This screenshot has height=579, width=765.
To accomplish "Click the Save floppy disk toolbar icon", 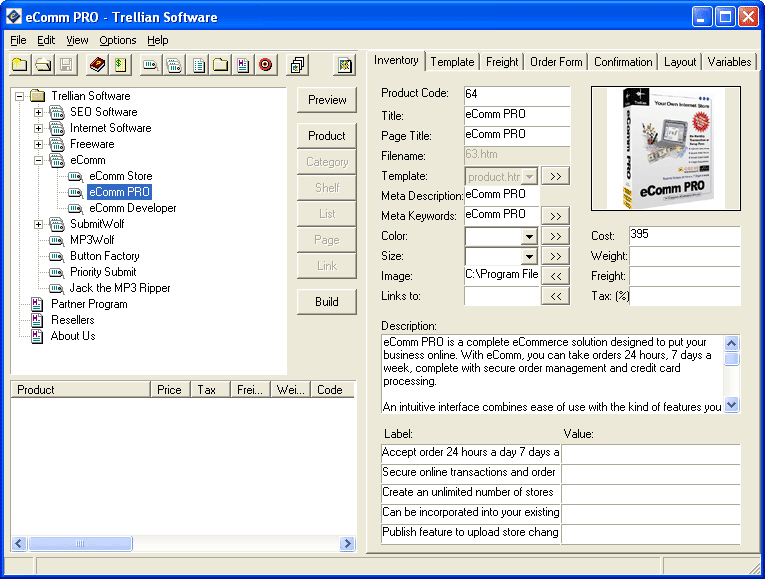I will [67, 64].
